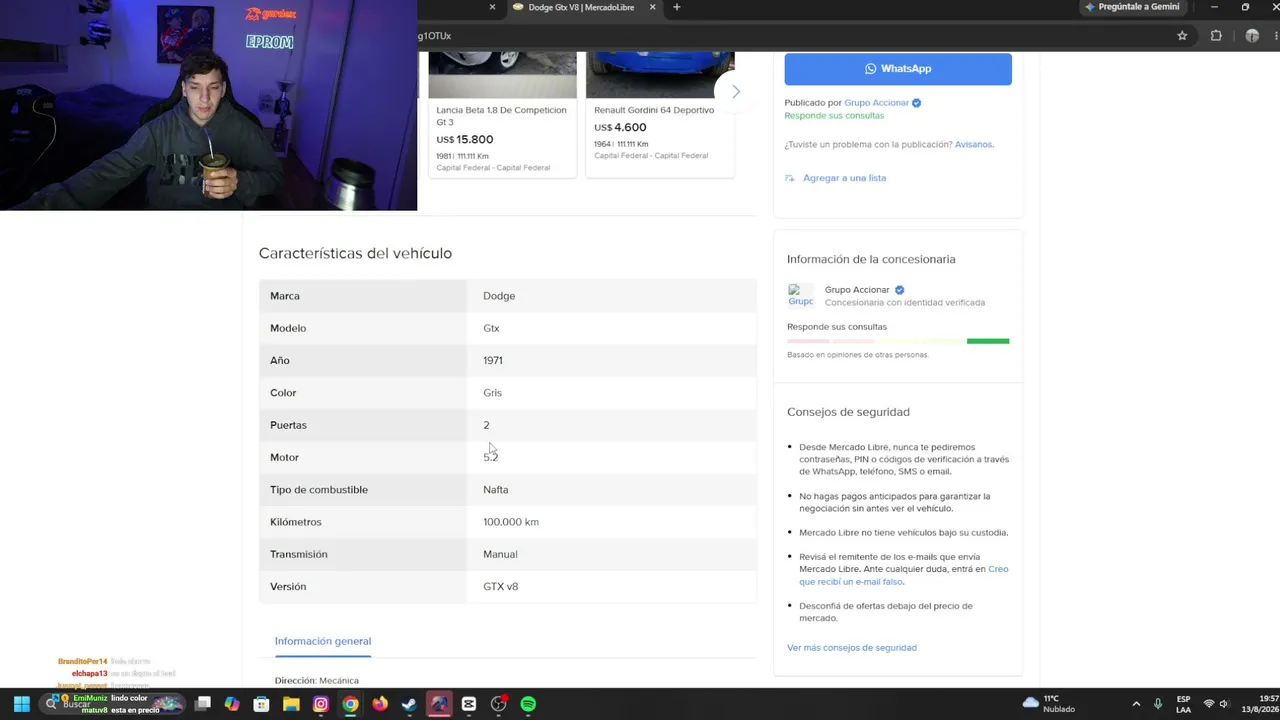Click the Grupo Accionar dealership logo
The width and height of the screenshot is (1280, 720).
(x=800, y=296)
